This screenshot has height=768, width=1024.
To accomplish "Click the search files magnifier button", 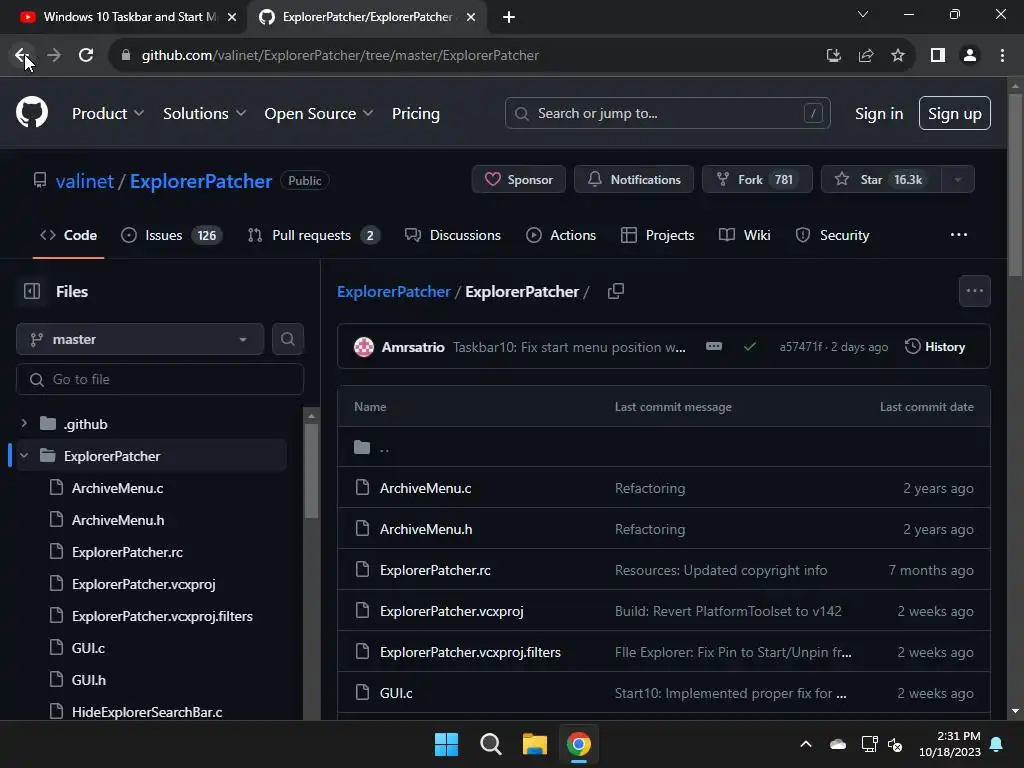I will pyautogui.click(x=287, y=339).
